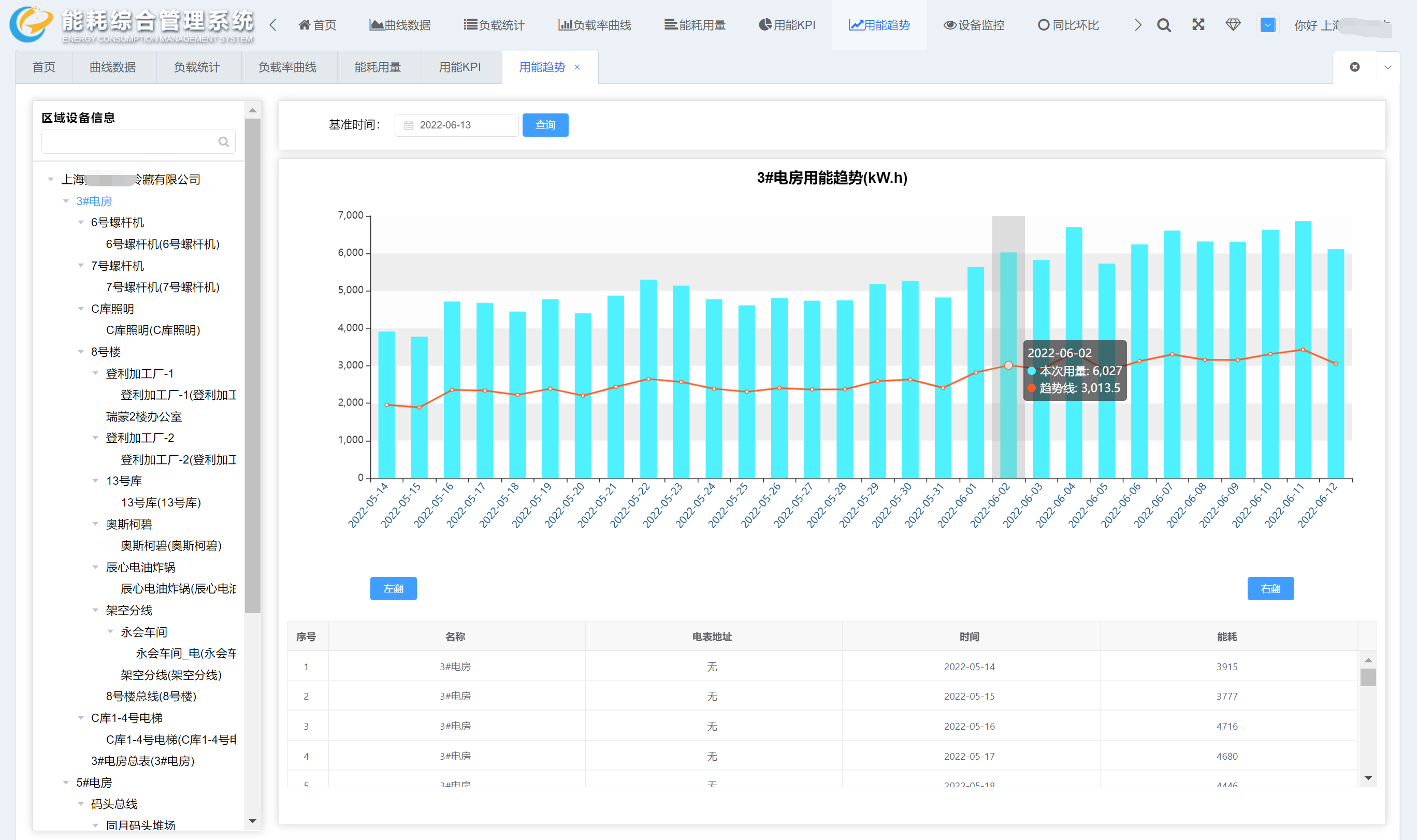This screenshot has height=840, width=1417.
Task: Close the 用能趋势 tab
Action: tap(577, 67)
